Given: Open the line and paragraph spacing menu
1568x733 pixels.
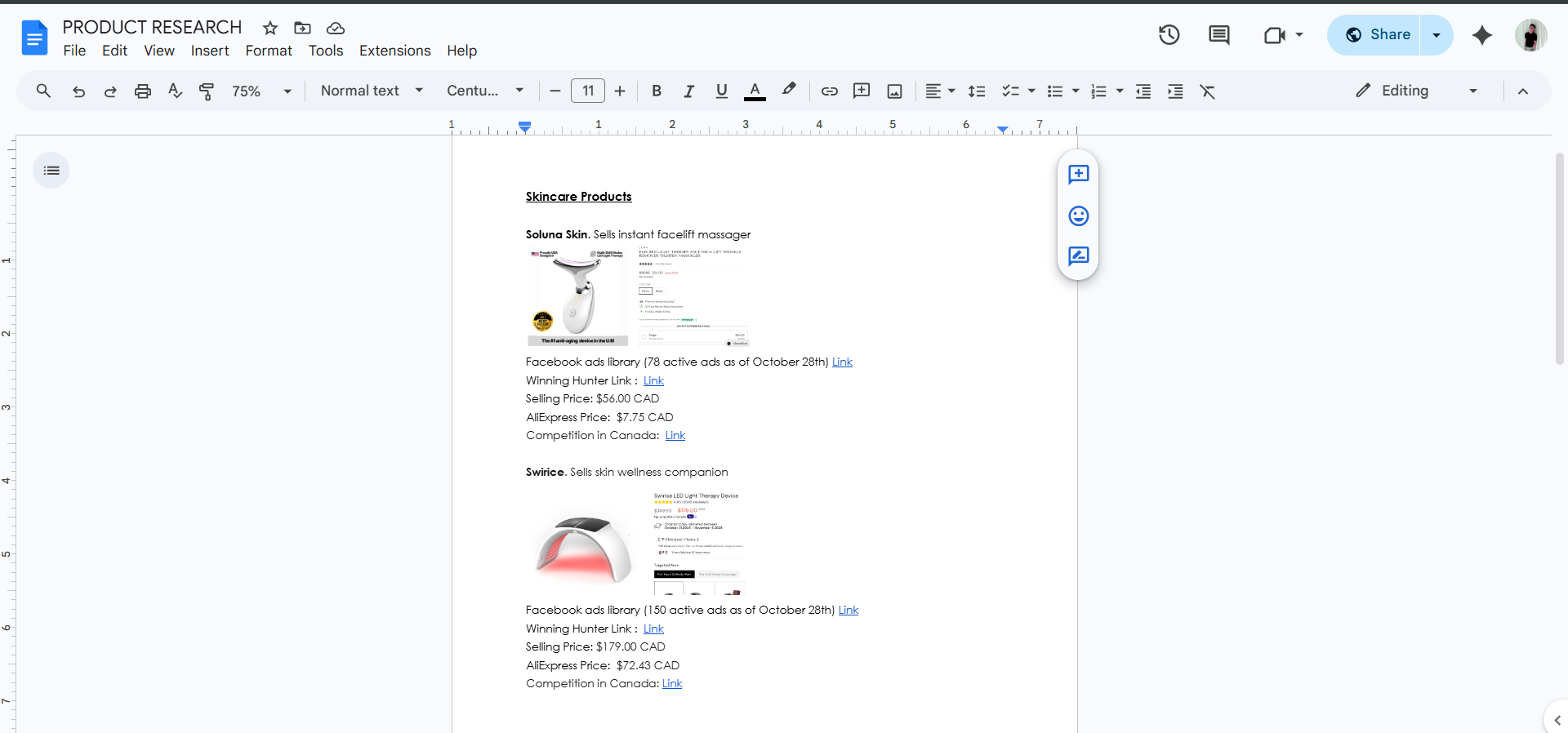Looking at the screenshot, I should pyautogui.click(x=977, y=91).
